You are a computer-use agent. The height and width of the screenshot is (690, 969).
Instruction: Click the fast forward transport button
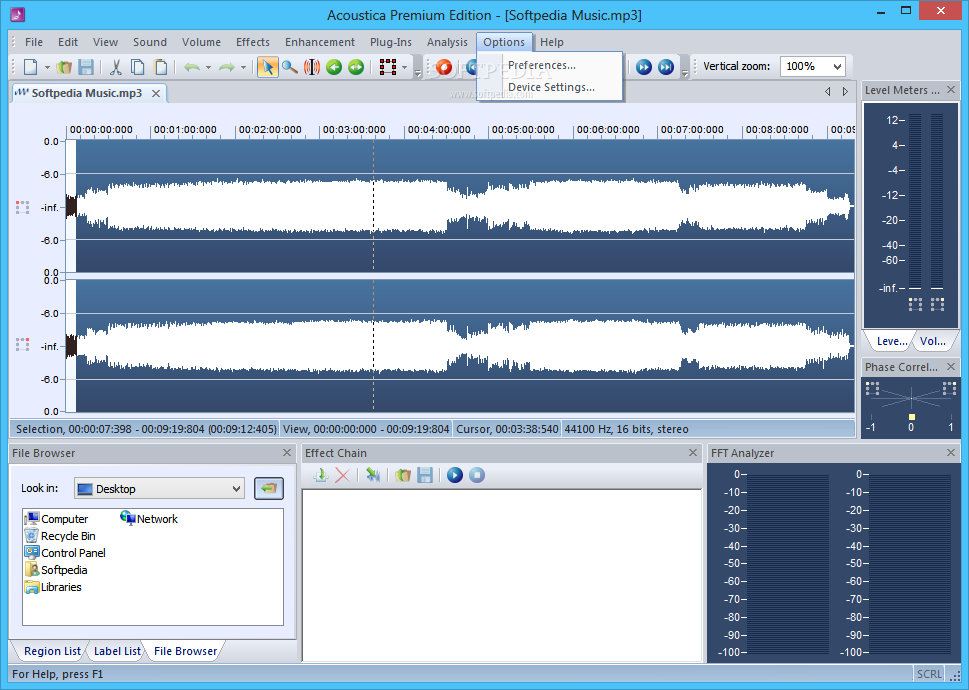pos(644,67)
